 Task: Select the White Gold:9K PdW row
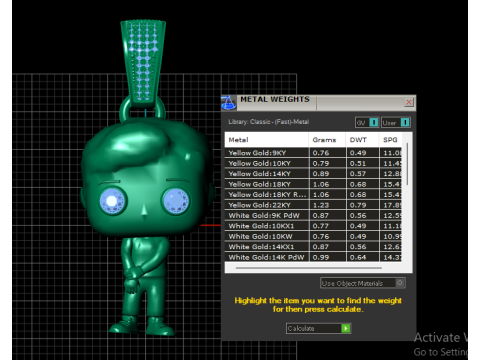313,215
